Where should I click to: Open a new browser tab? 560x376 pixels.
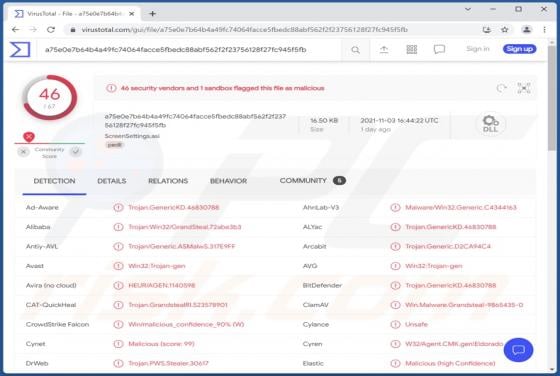point(152,14)
